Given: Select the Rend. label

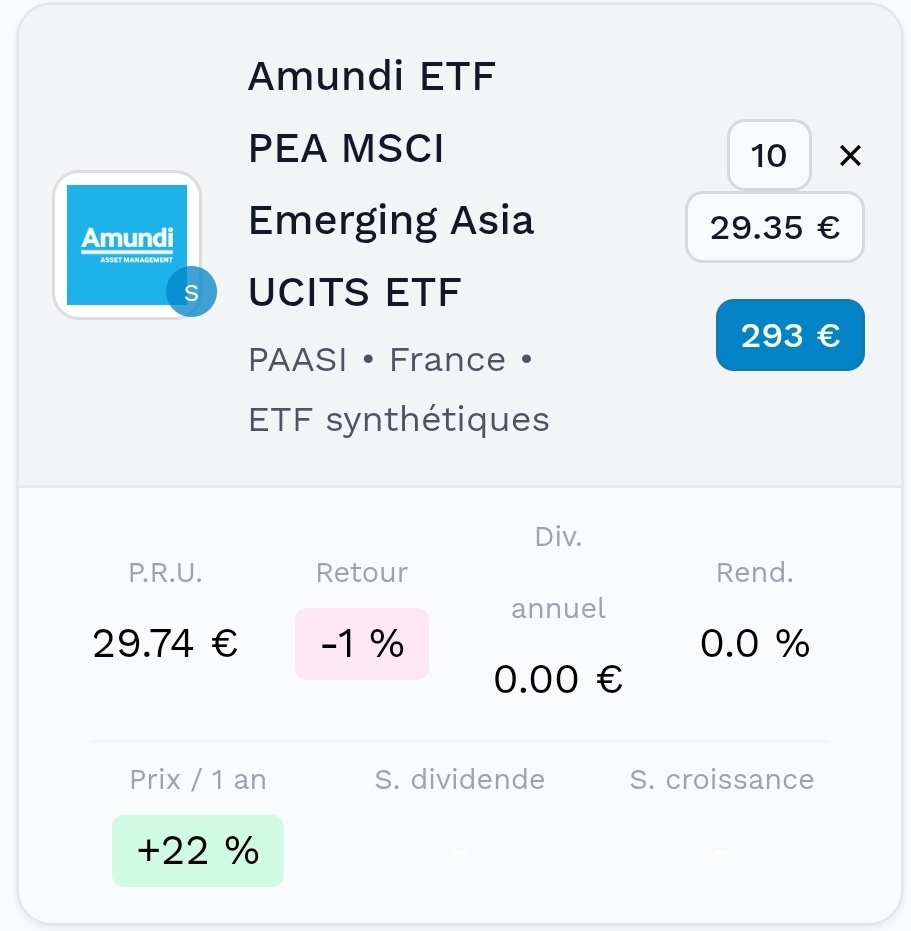Looking at the screenshot, I should tap(754, 573).
